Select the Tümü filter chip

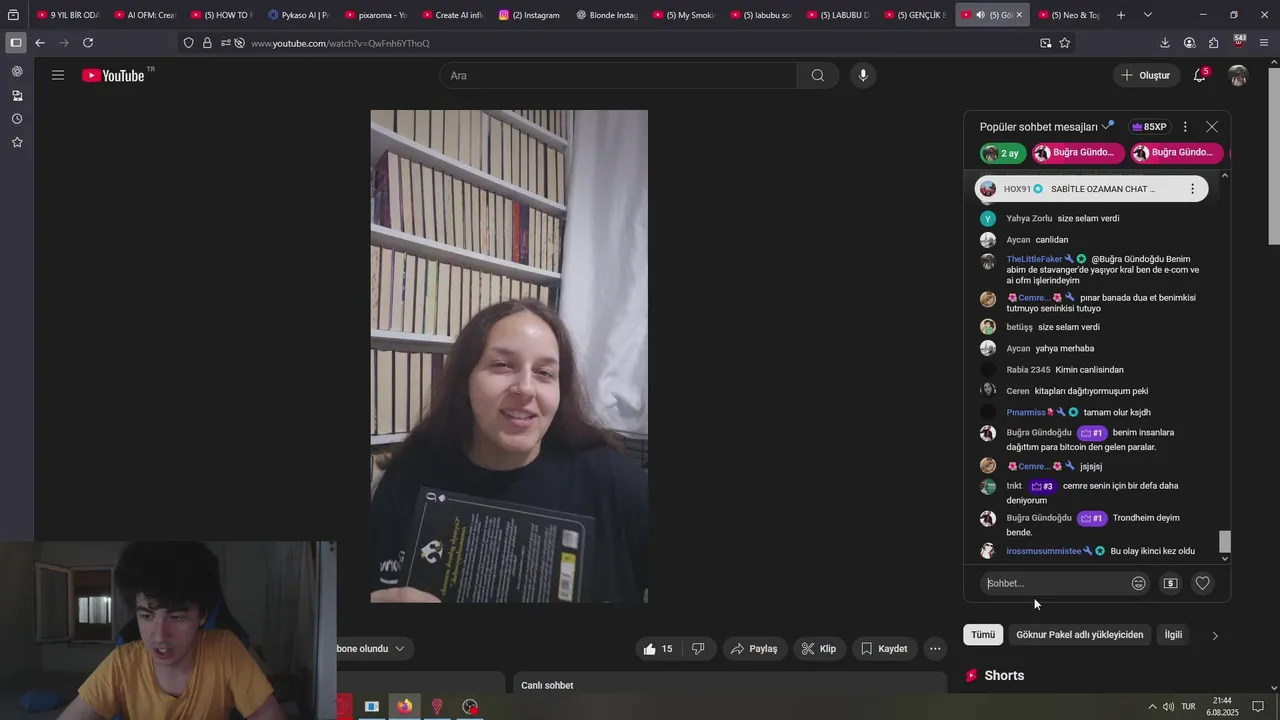(x=983, y=635)
